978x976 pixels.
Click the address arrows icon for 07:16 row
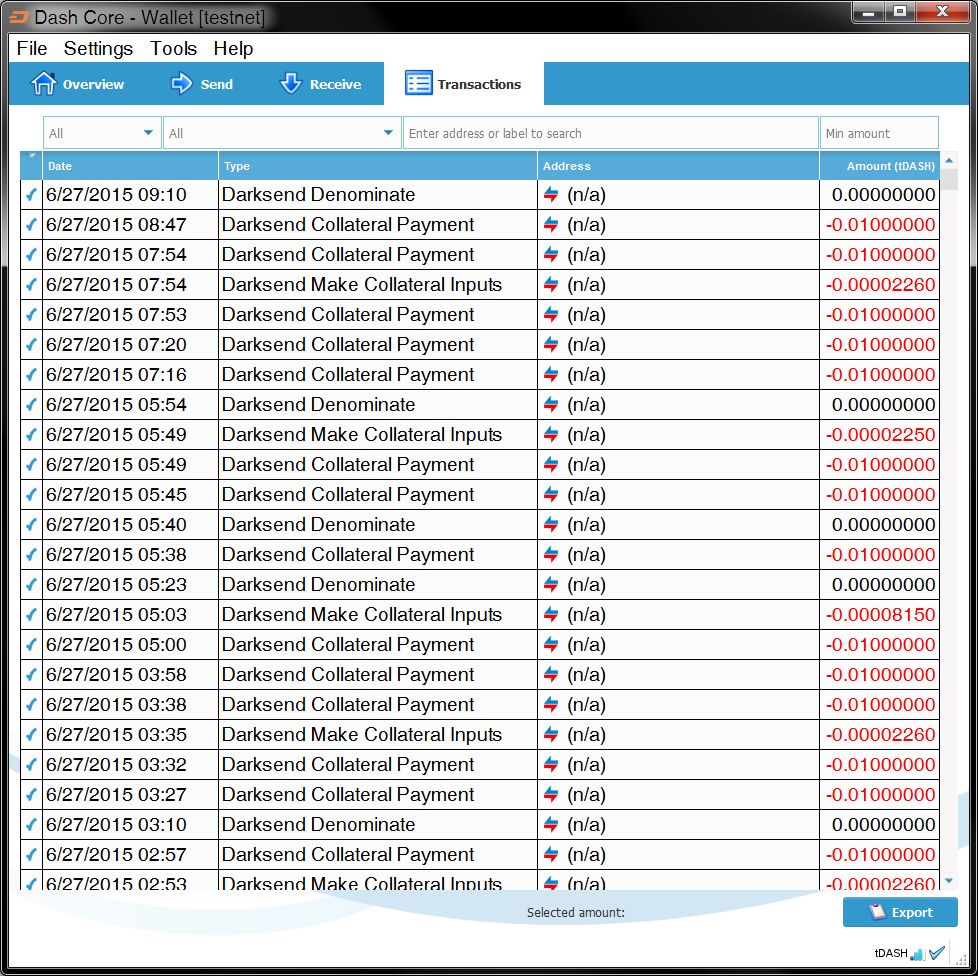coord(551,374)
